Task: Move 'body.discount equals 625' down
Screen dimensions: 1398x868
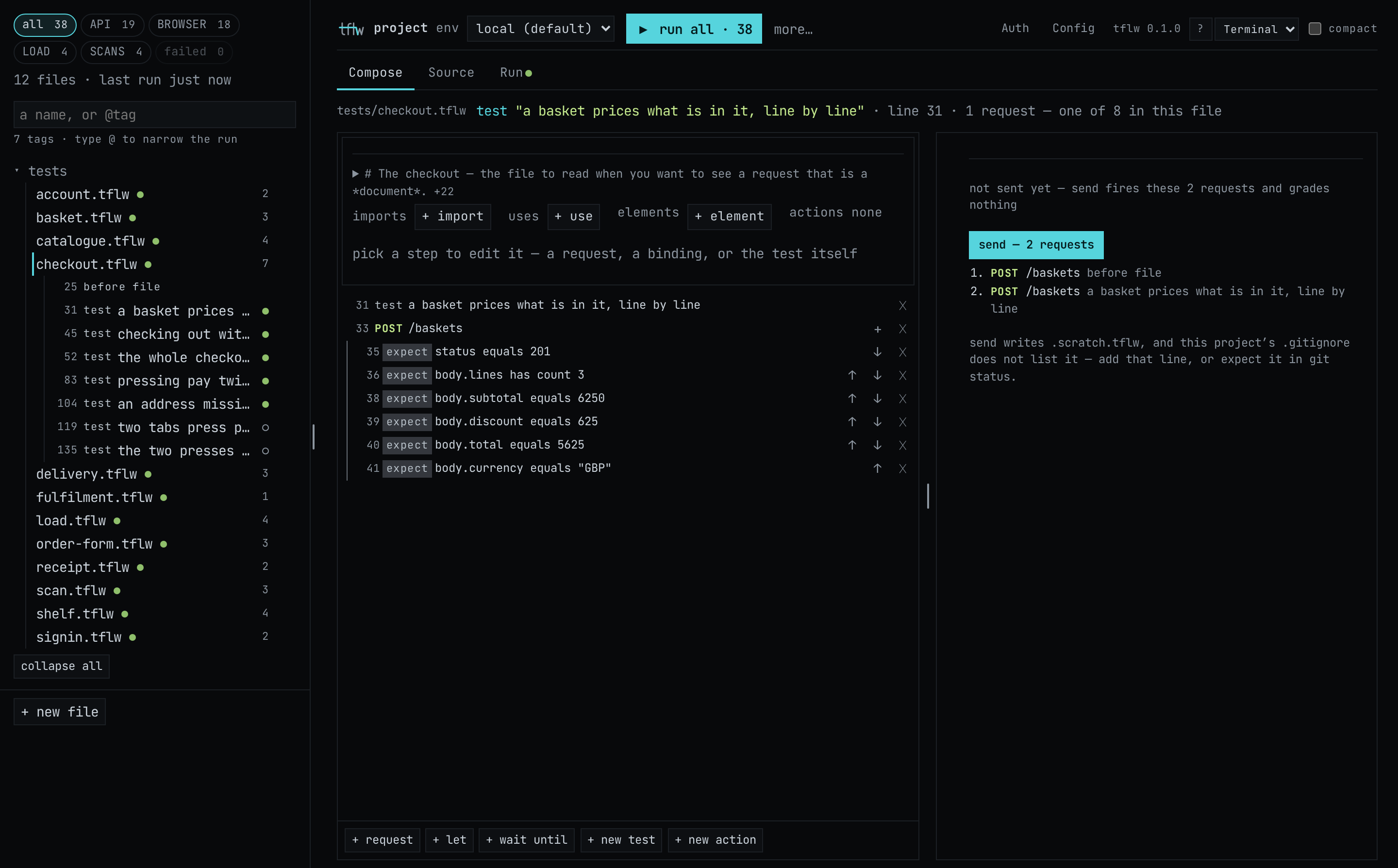Action: 877,422
